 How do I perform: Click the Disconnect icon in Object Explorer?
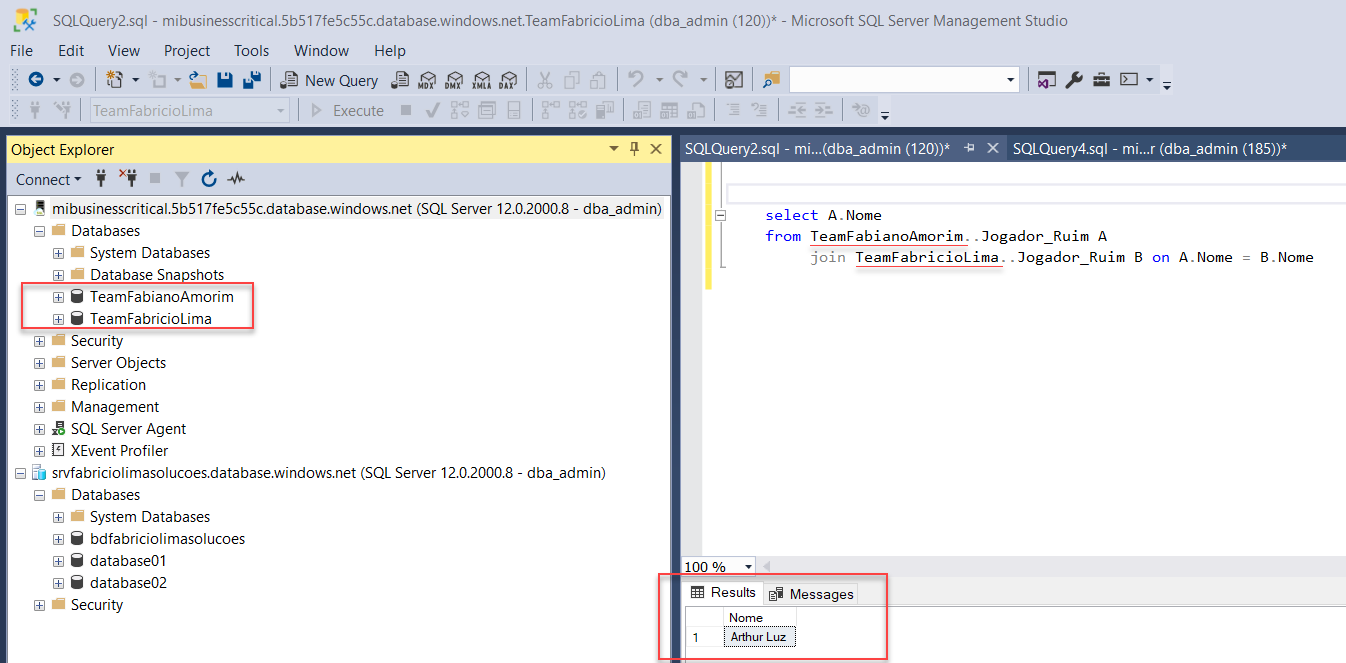coord(128,180)
